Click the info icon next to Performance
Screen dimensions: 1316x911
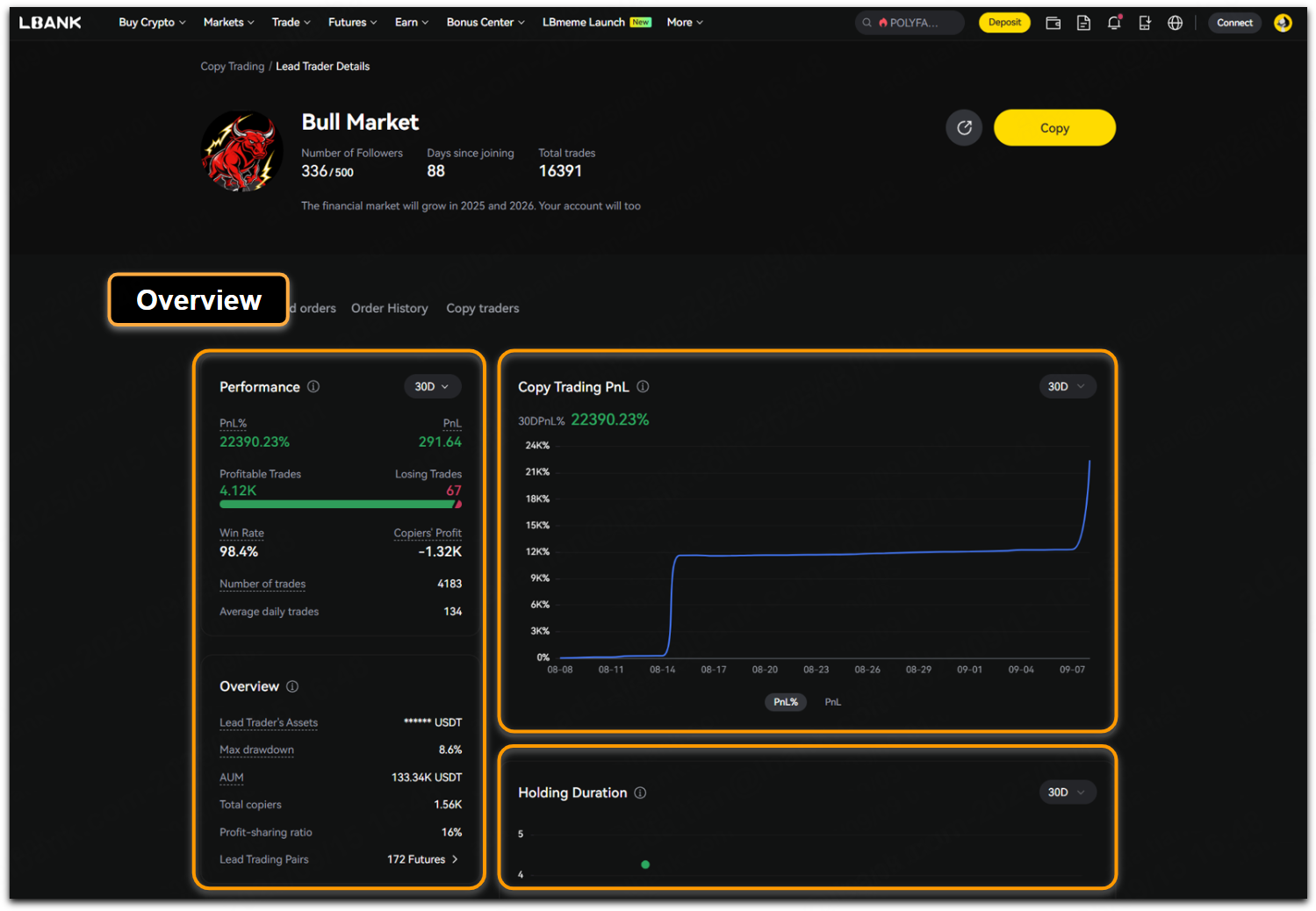[x=313, y=387]
